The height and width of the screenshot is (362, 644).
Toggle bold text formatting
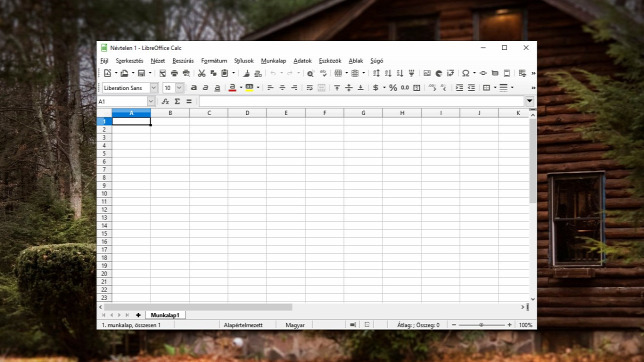194,88
